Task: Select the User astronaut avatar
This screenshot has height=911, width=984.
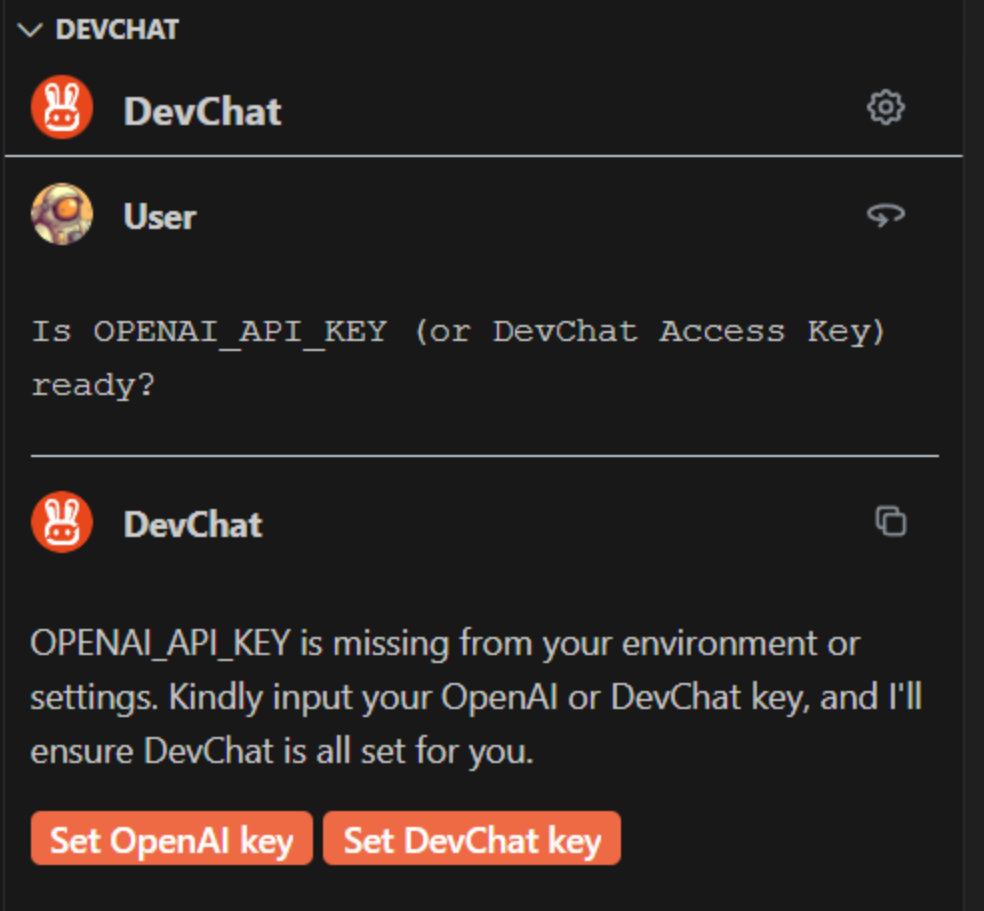Action: coord(63,216)
